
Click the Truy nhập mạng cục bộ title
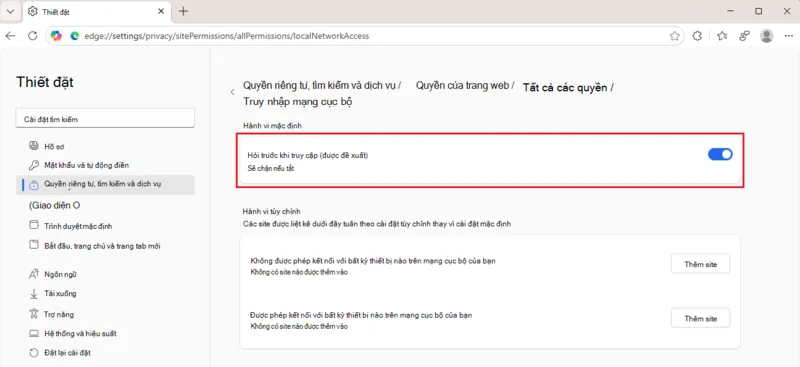pos(298,102)
